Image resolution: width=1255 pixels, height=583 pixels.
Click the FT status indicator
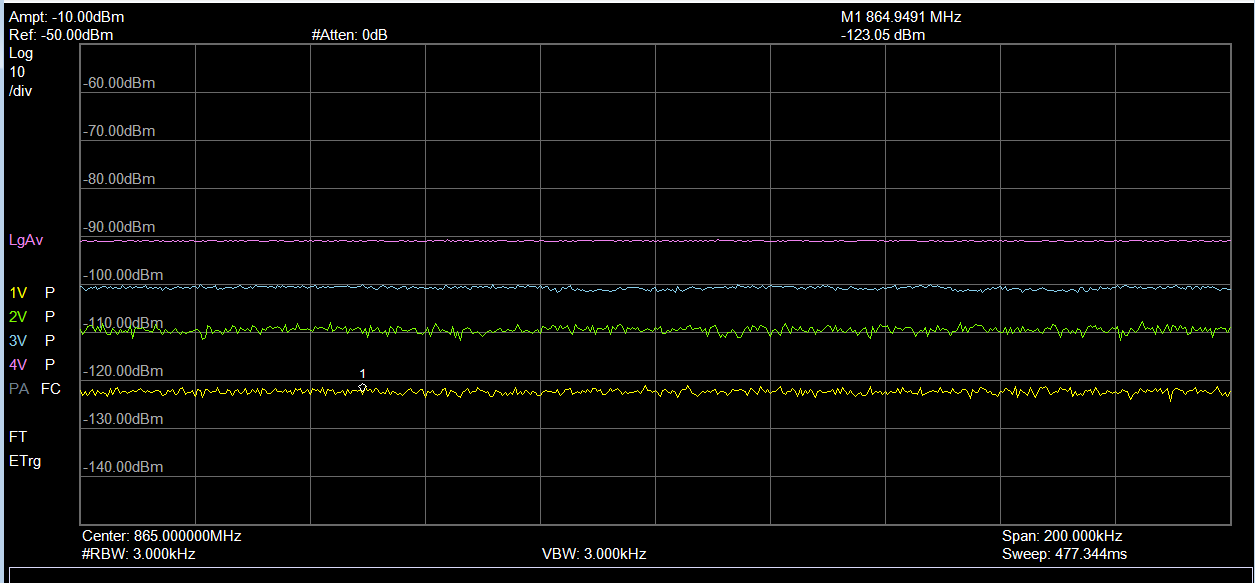point(18,437)
